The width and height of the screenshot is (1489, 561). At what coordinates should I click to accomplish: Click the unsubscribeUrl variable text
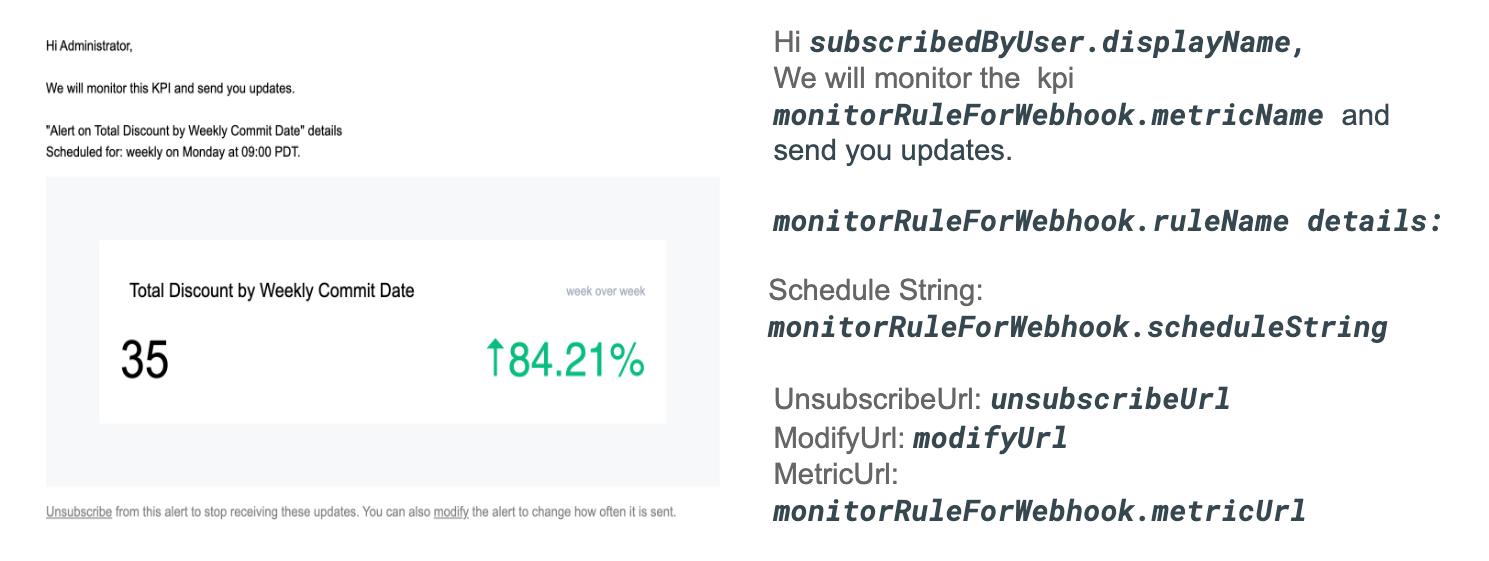1110,400
